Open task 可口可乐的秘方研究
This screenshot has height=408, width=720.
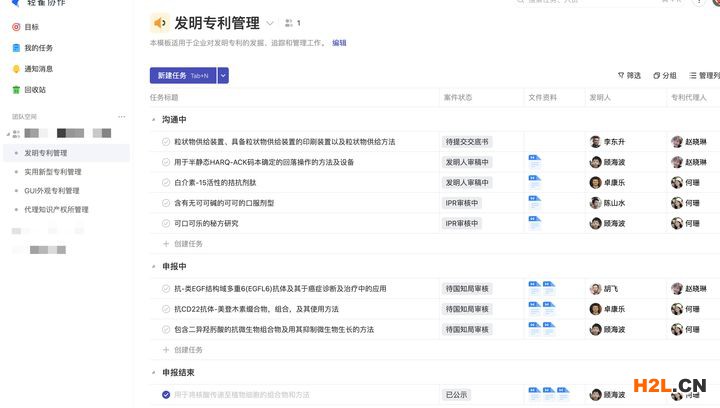(206, 224)
